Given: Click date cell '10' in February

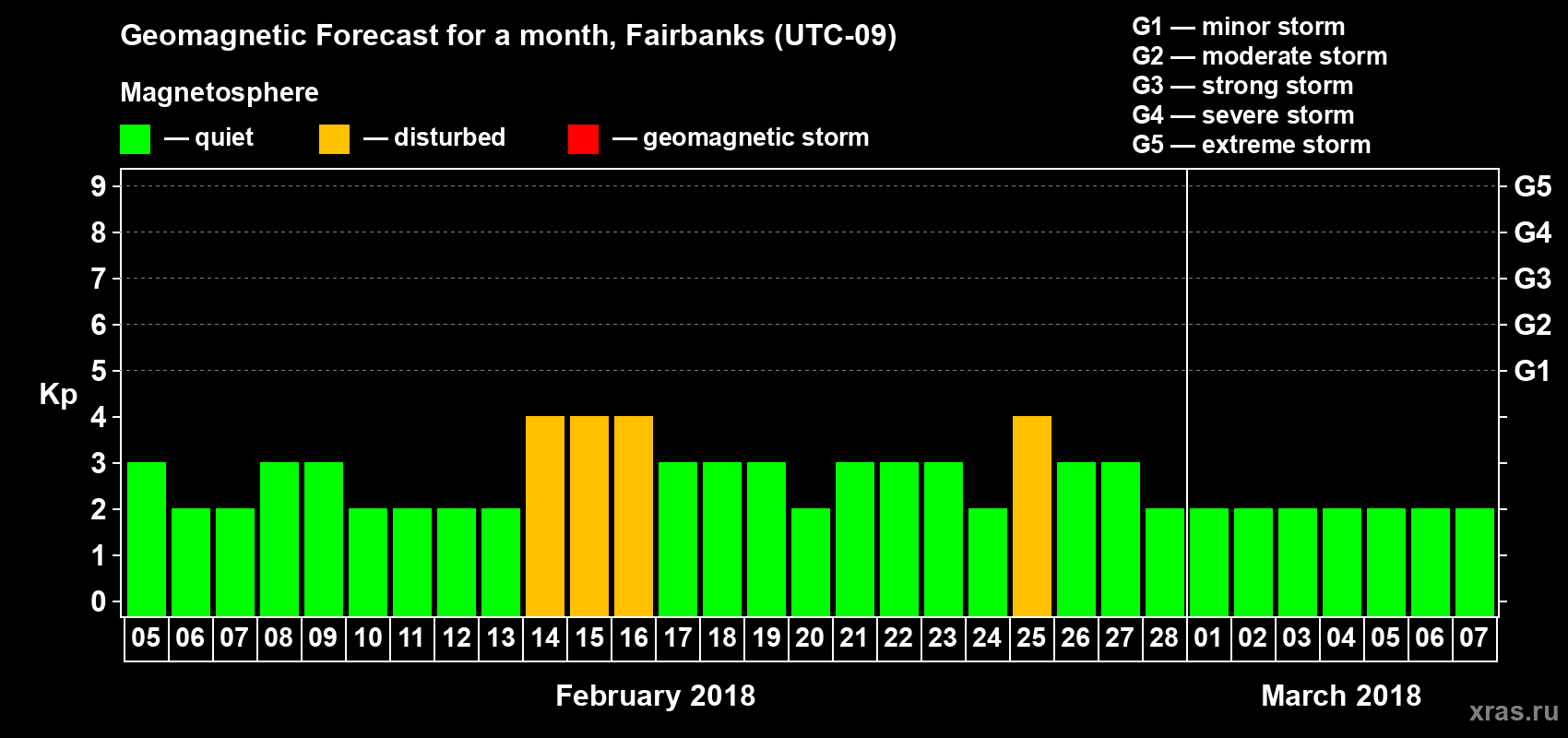Looking at the screenshot, I should [368, 638].
